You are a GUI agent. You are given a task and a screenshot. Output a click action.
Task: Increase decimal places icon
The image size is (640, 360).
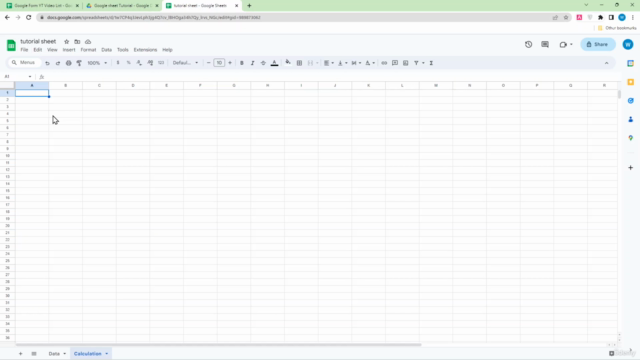(x=150, y=63)
